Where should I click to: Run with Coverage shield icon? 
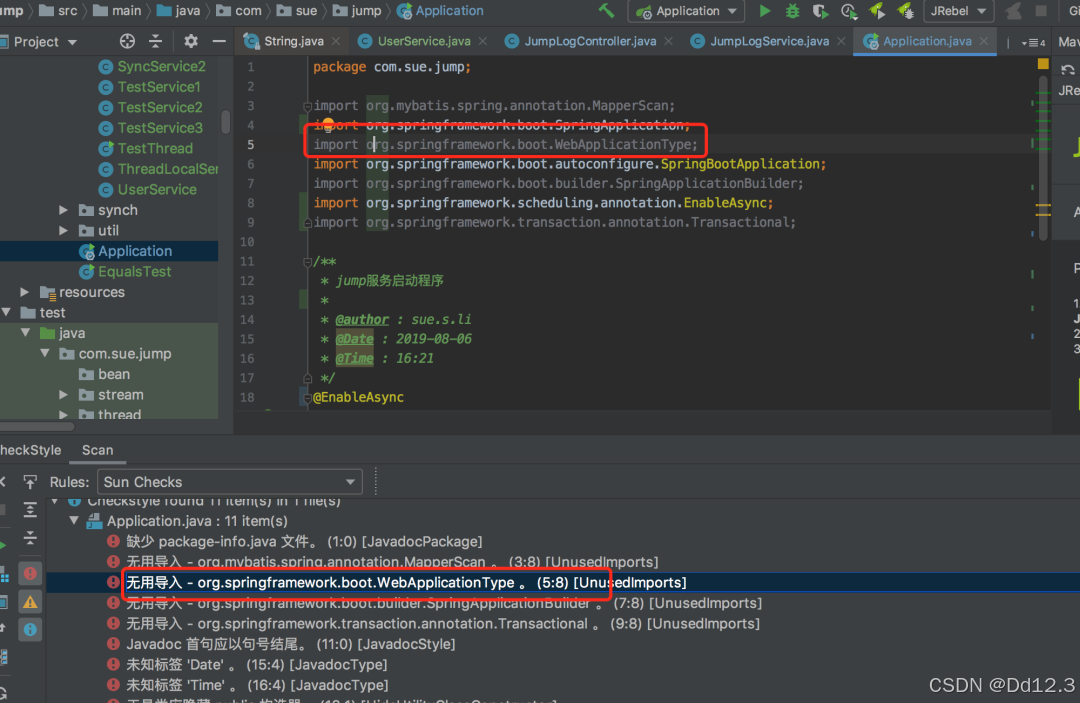pos(820,11)
